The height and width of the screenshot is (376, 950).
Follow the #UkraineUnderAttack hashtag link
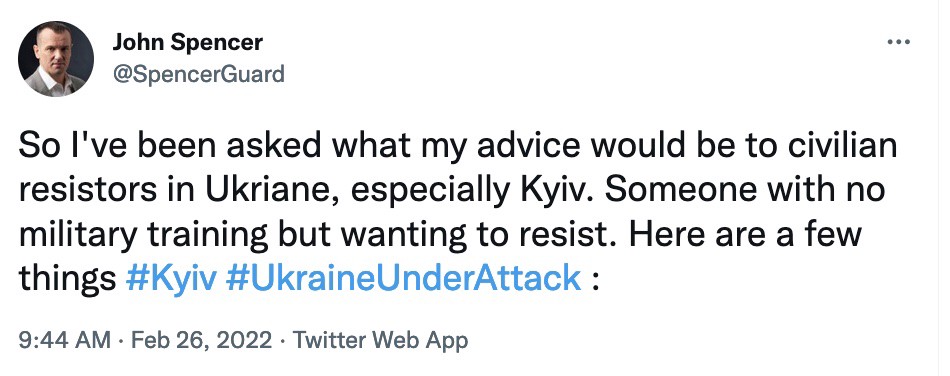403,279
